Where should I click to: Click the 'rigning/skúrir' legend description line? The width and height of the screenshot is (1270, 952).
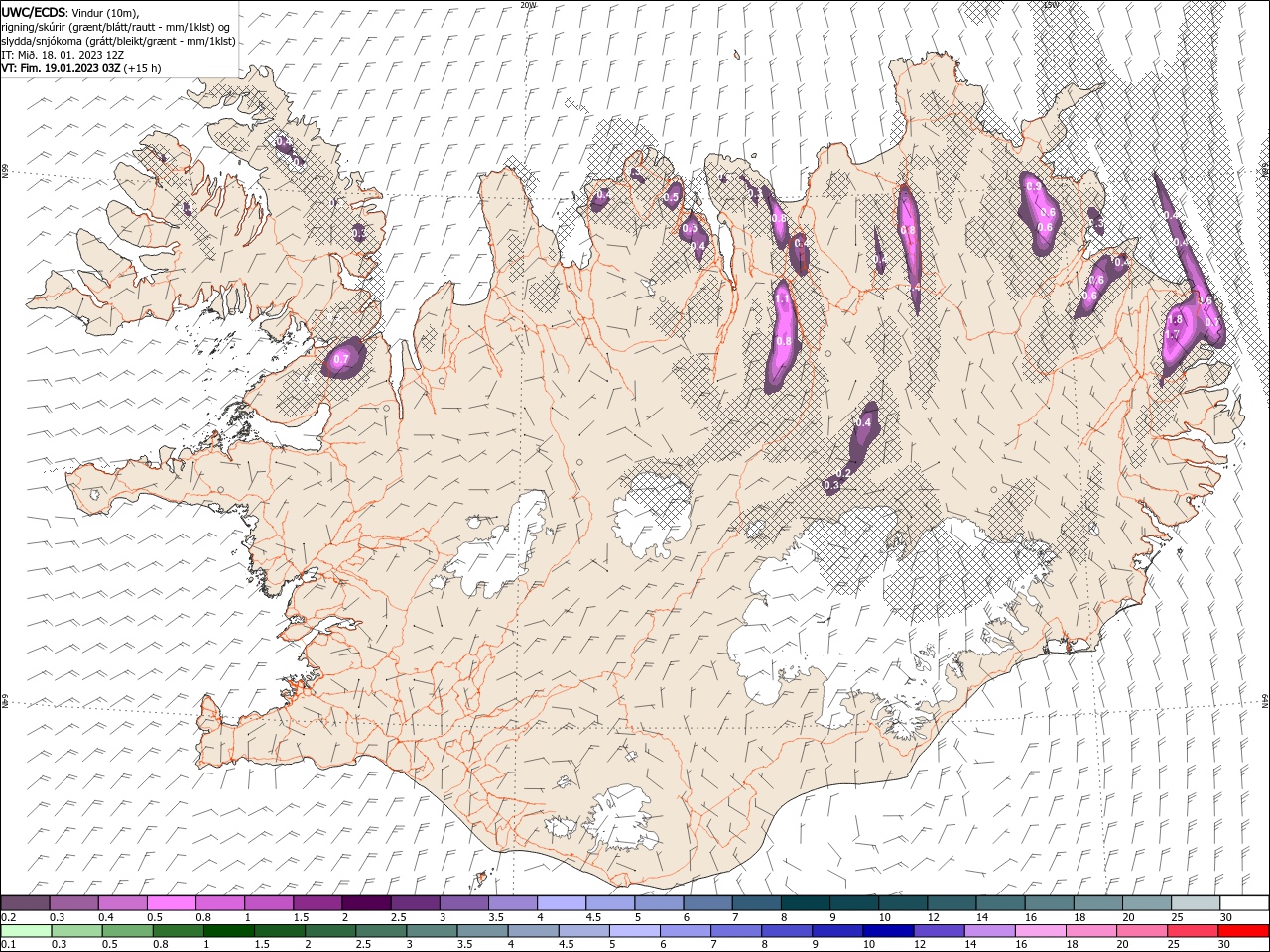116,27
